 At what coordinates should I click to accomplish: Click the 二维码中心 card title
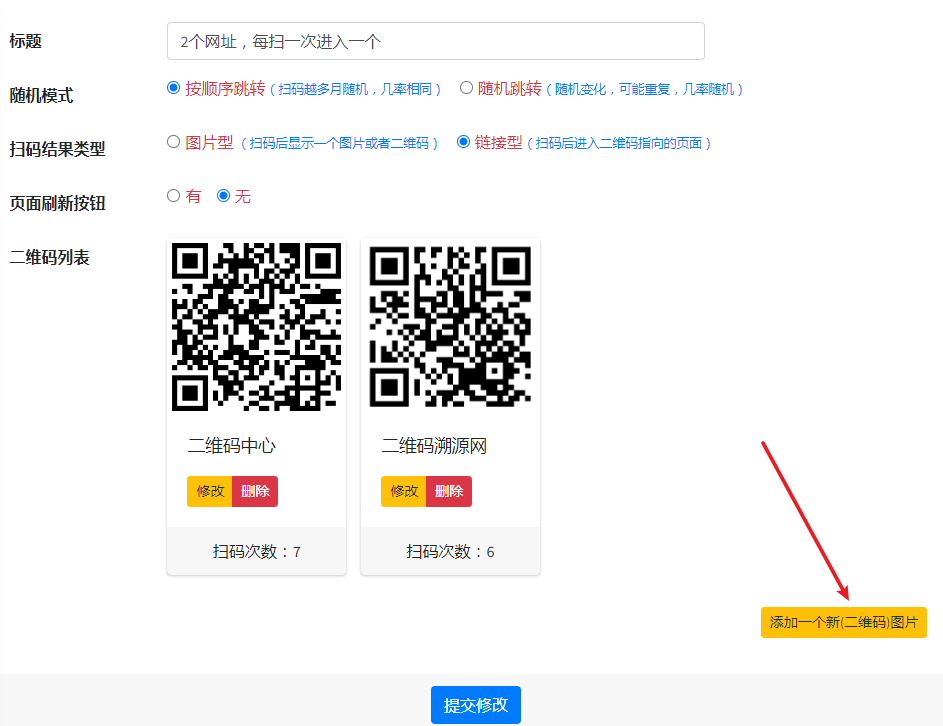click(232, 446)
